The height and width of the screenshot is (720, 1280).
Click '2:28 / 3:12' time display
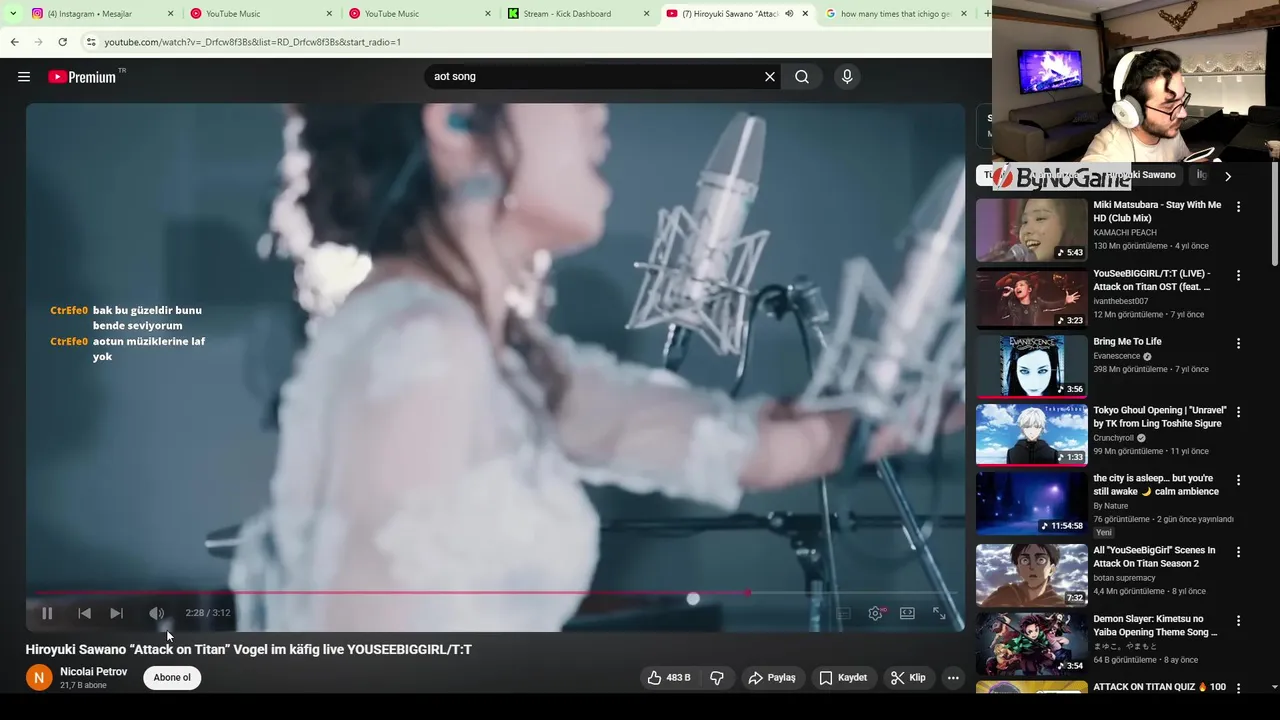coord(208,613)
